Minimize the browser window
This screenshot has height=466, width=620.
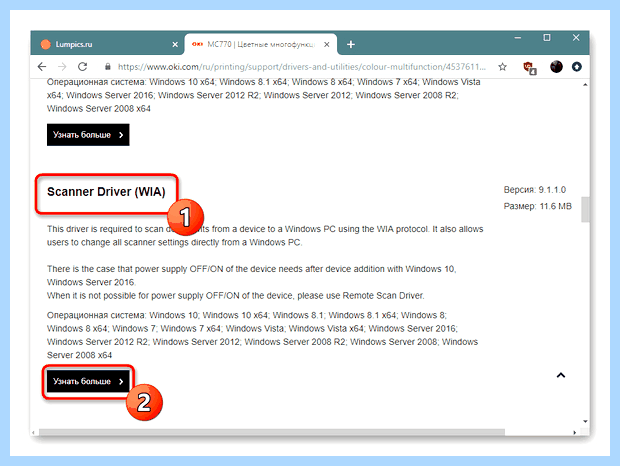pyautogui.click(x=518, y=38)
